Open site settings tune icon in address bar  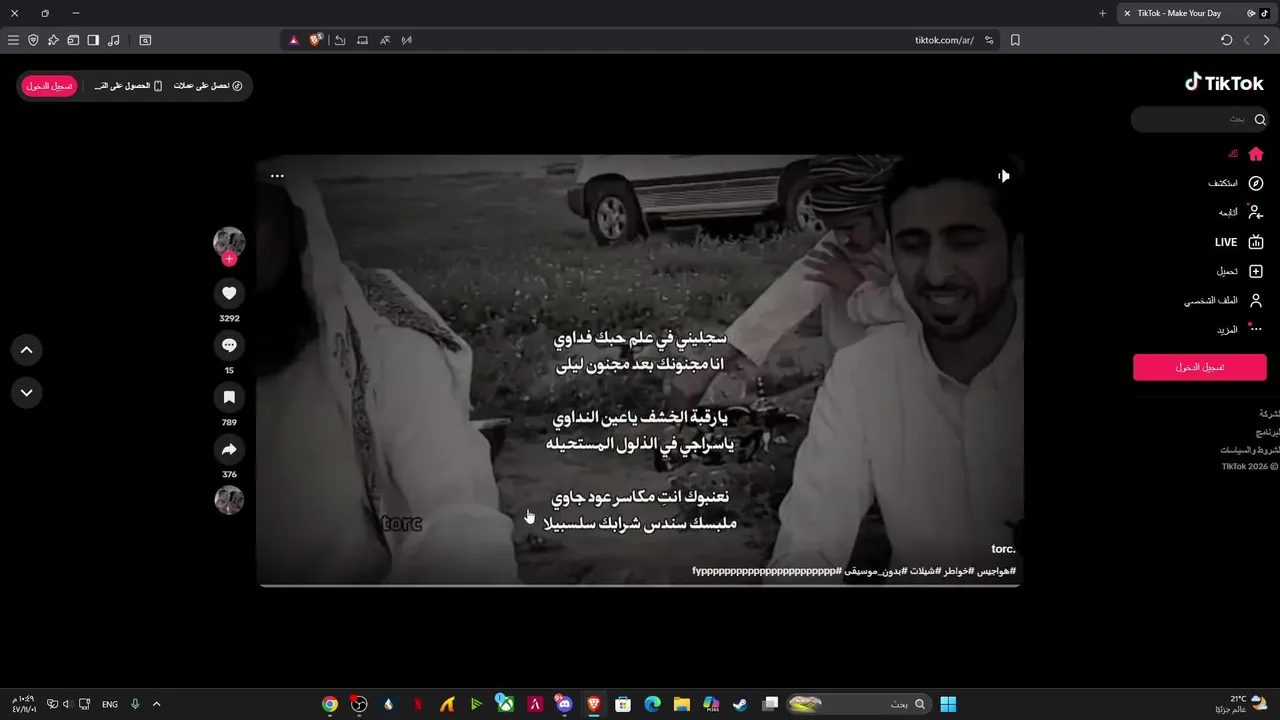pos(989,40)
